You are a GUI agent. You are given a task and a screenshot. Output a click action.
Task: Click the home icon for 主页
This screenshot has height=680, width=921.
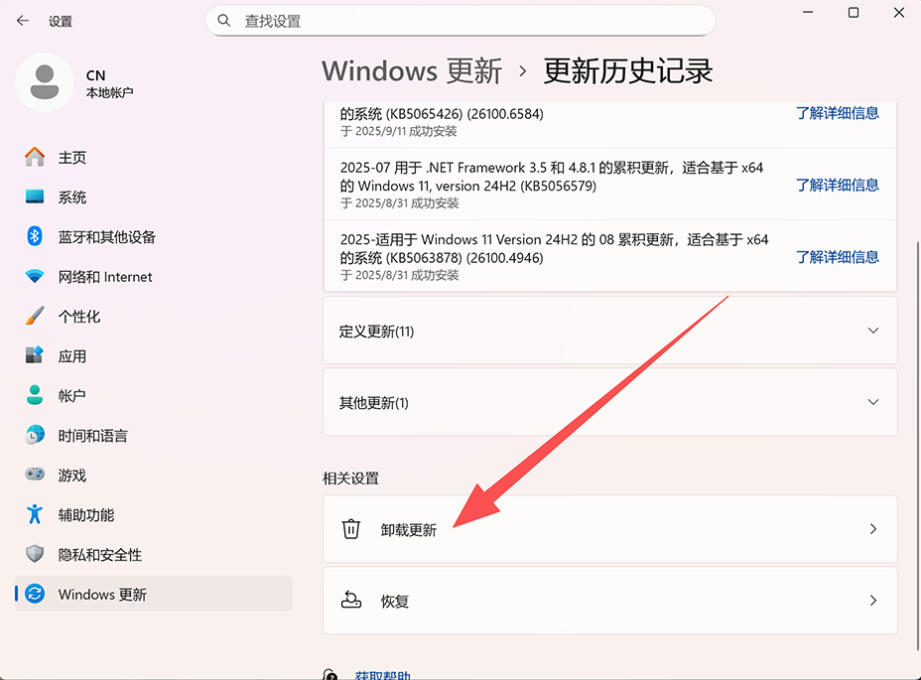[x=35, y=157]
